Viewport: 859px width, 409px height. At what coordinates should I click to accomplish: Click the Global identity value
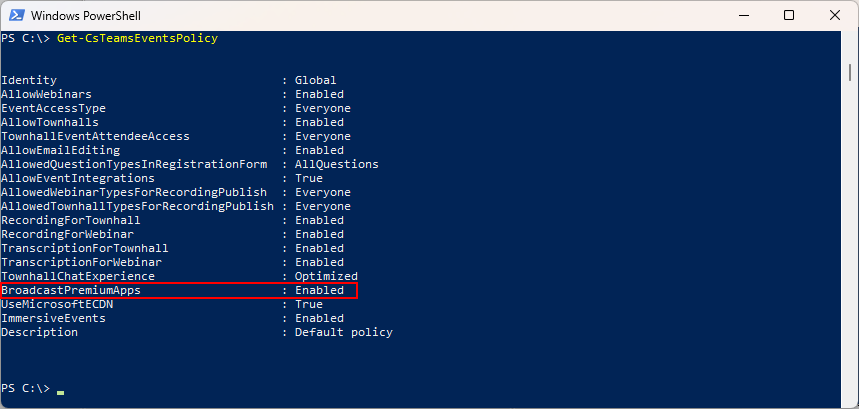click(x=316, y=80)
